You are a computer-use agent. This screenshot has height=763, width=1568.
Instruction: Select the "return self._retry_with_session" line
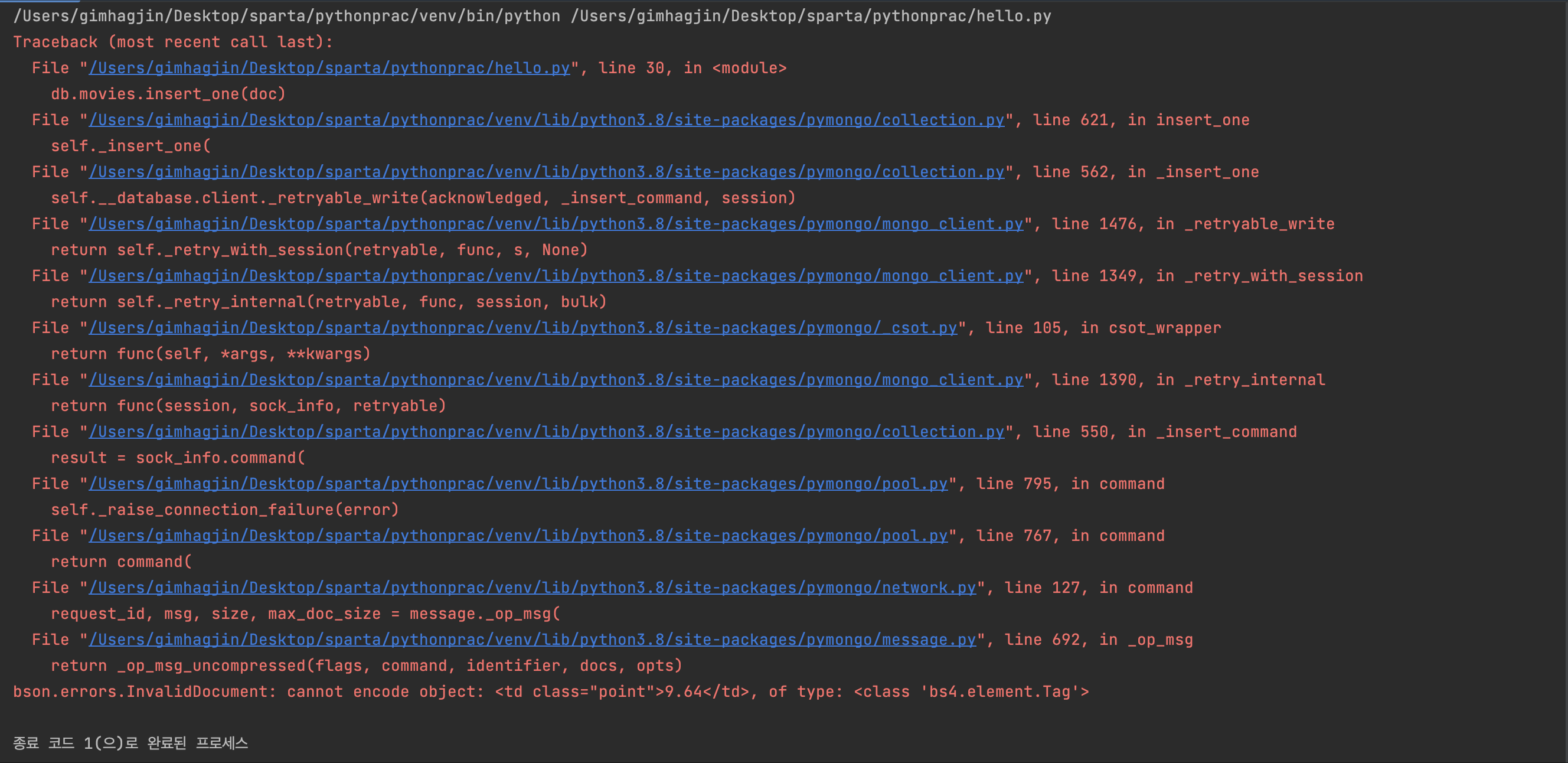tap(319, 250)
